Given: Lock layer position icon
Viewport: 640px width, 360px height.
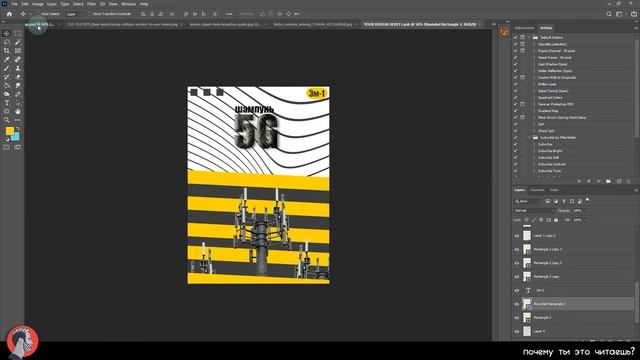Looking at the screenshot, I should [x=541, y=220].
